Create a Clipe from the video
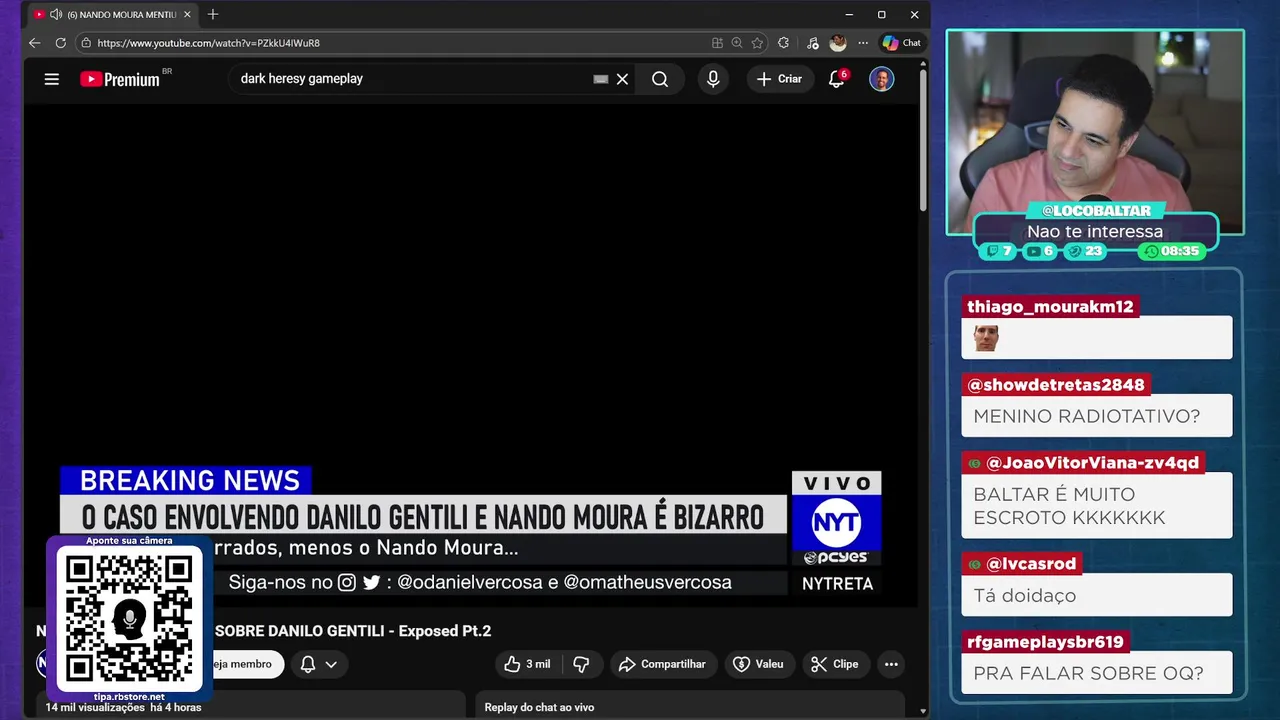 click(835, 664)
